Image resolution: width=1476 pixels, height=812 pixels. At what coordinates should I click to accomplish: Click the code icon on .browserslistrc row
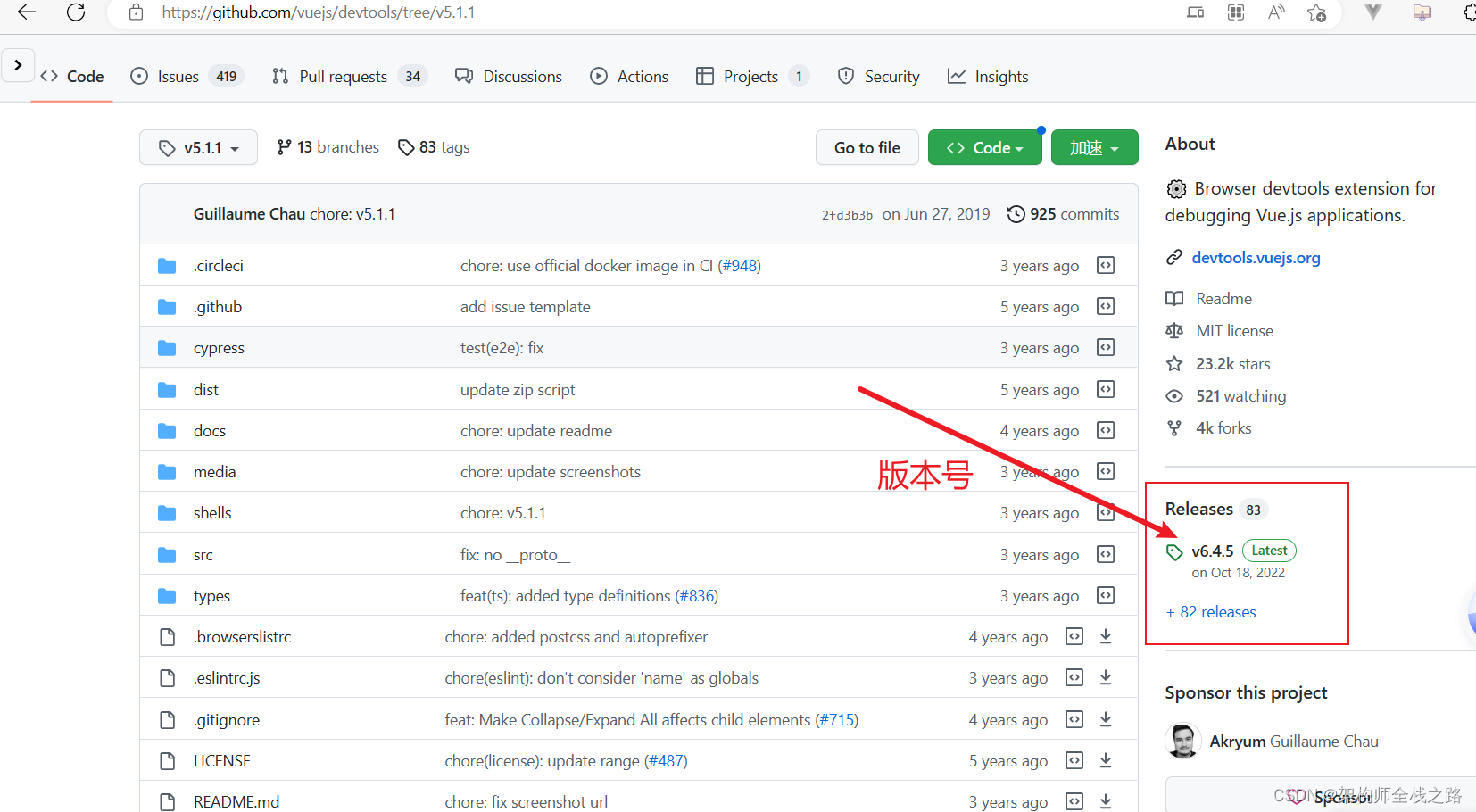pos(1074,636)
